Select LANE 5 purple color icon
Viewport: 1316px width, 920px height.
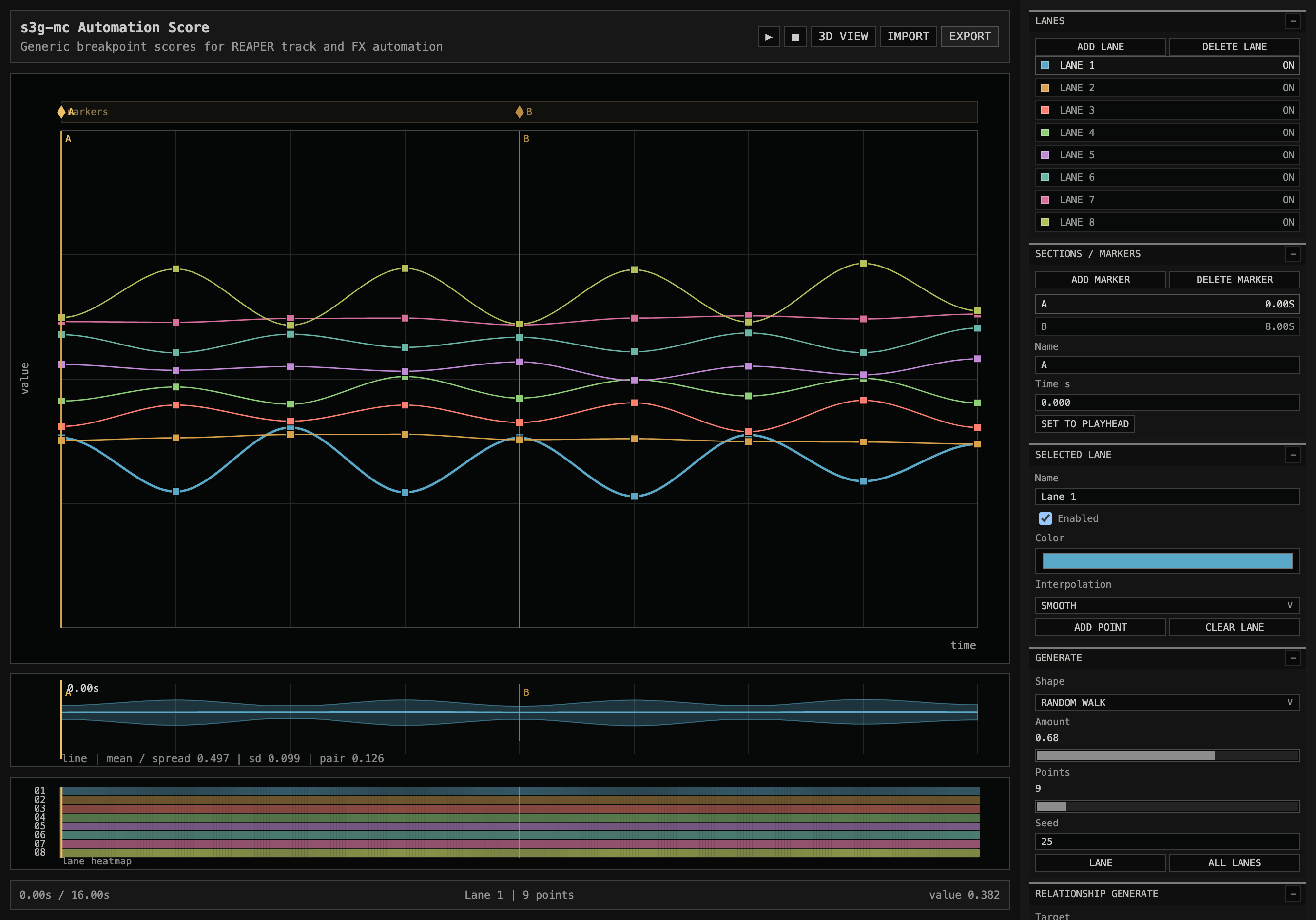tap(1045, 155)
